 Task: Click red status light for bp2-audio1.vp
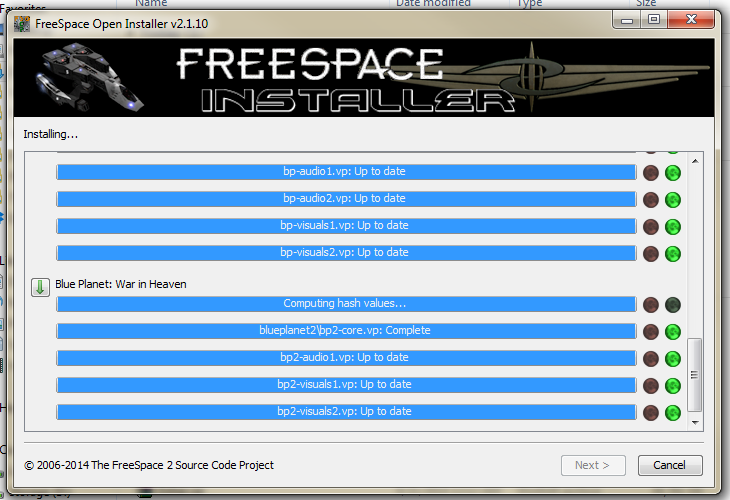tap(650, 359)
